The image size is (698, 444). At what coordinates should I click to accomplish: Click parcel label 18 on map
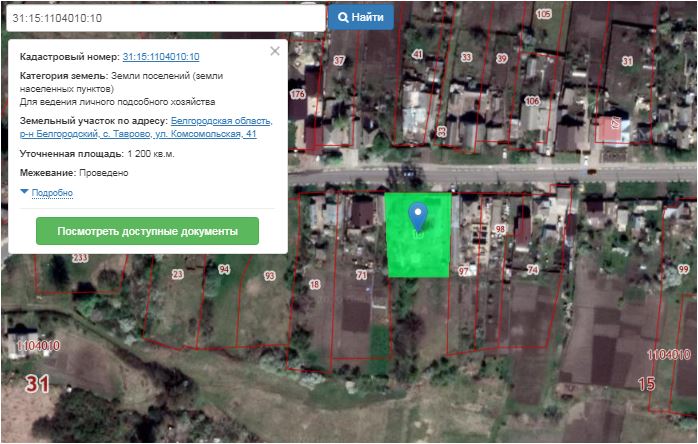pos(314,284)
